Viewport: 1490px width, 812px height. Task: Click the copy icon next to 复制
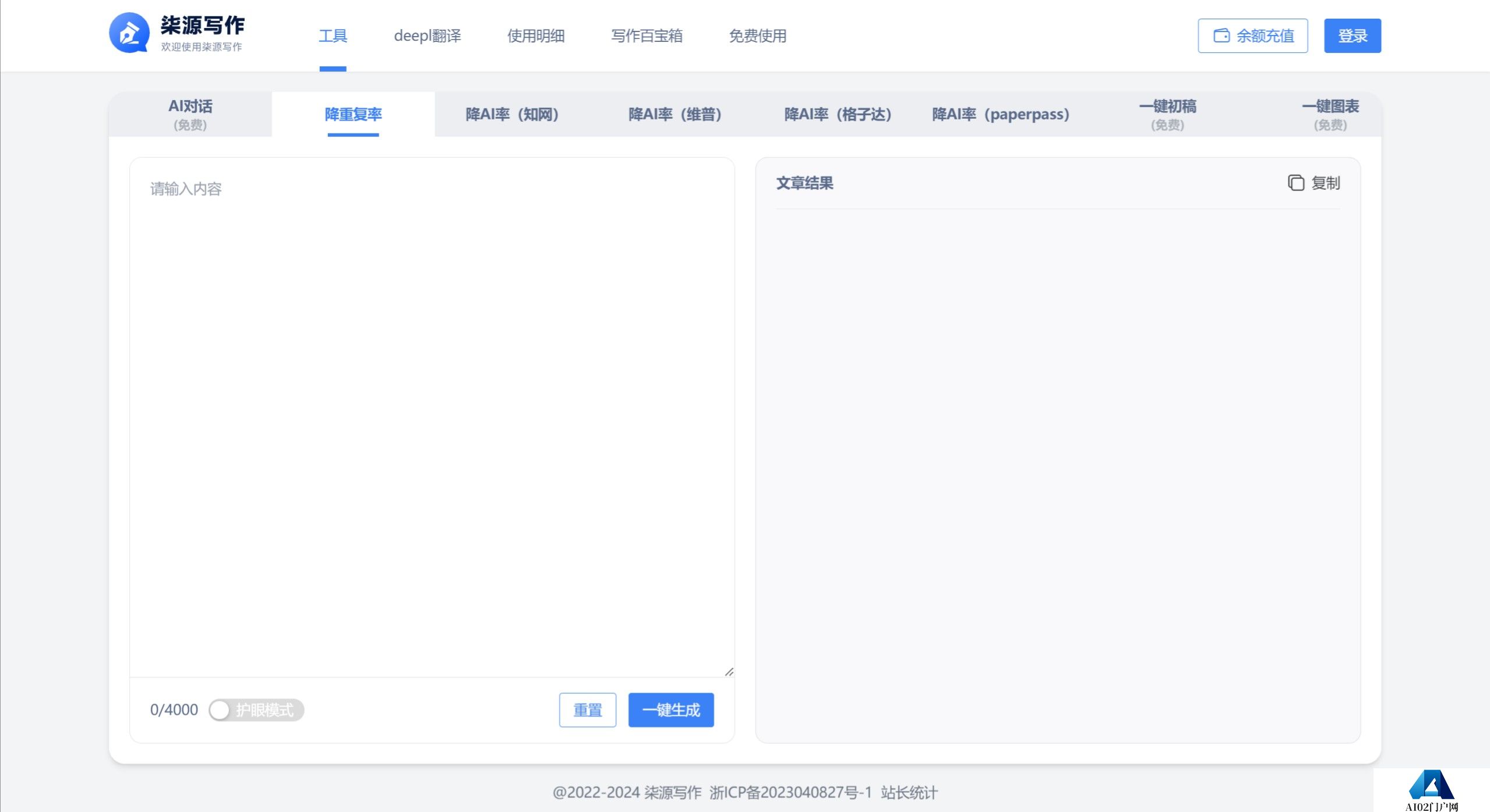coord(1295,183)
